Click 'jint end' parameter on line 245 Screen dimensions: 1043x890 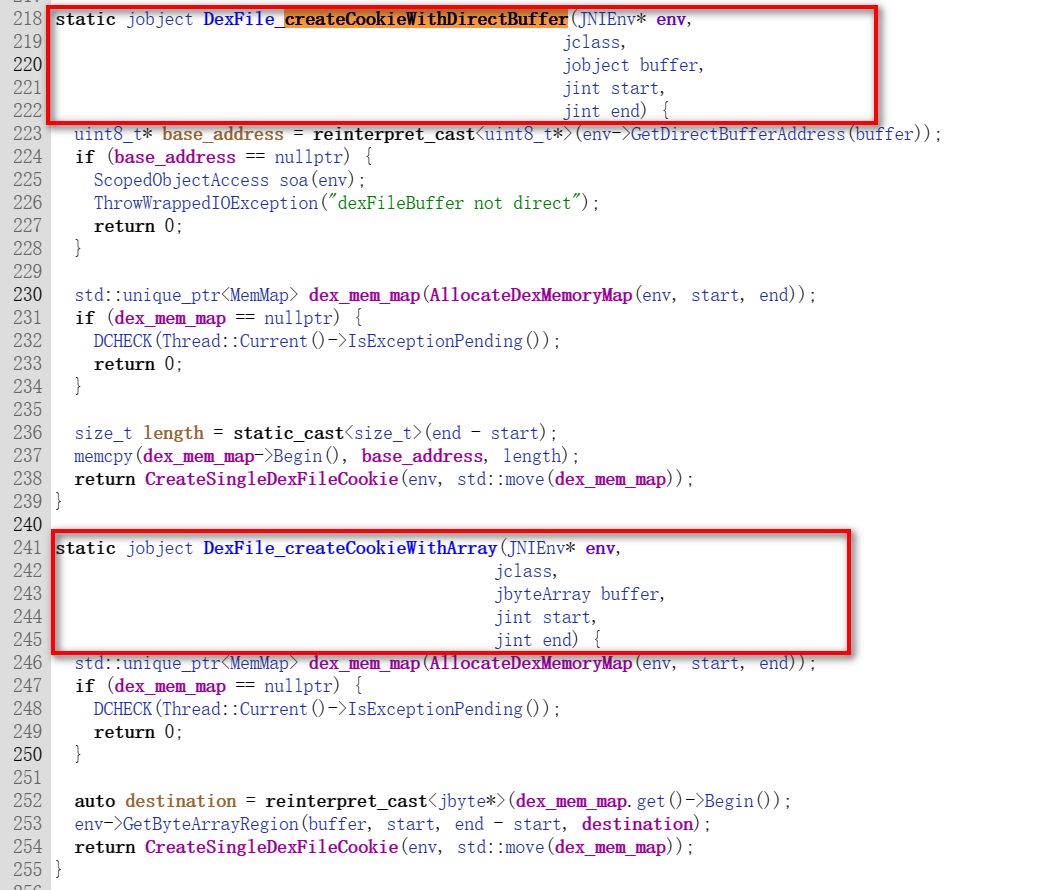tap(533, 640)
